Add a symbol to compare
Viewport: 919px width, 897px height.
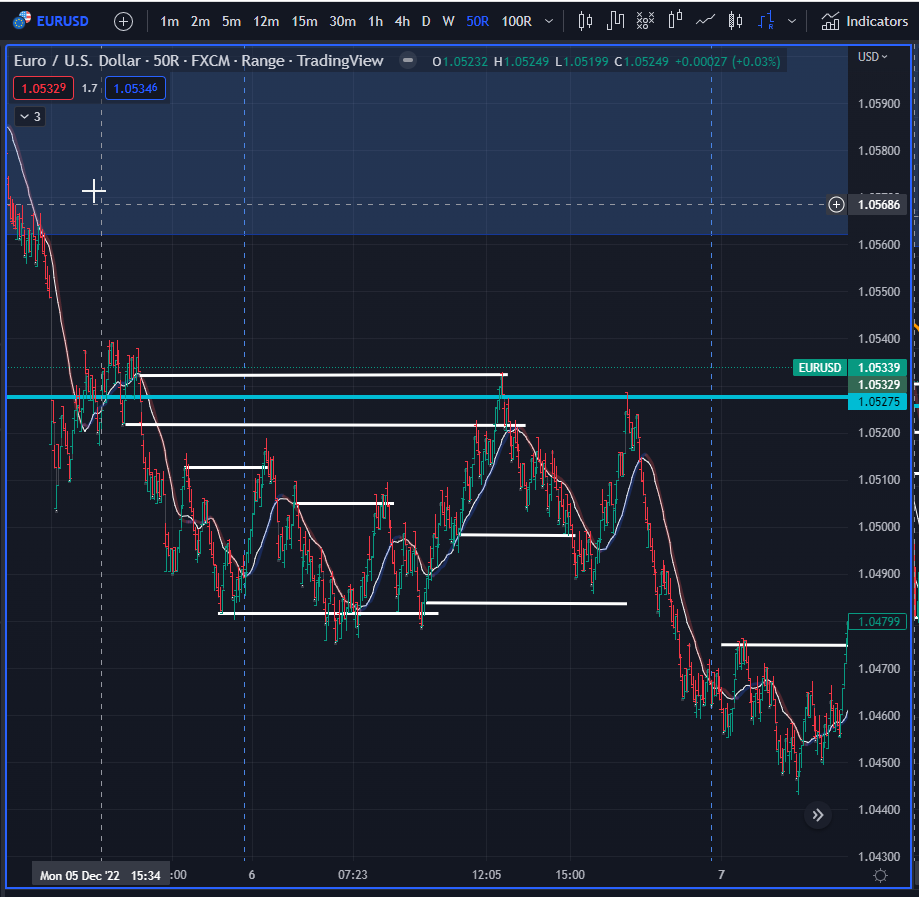(123, 22)
